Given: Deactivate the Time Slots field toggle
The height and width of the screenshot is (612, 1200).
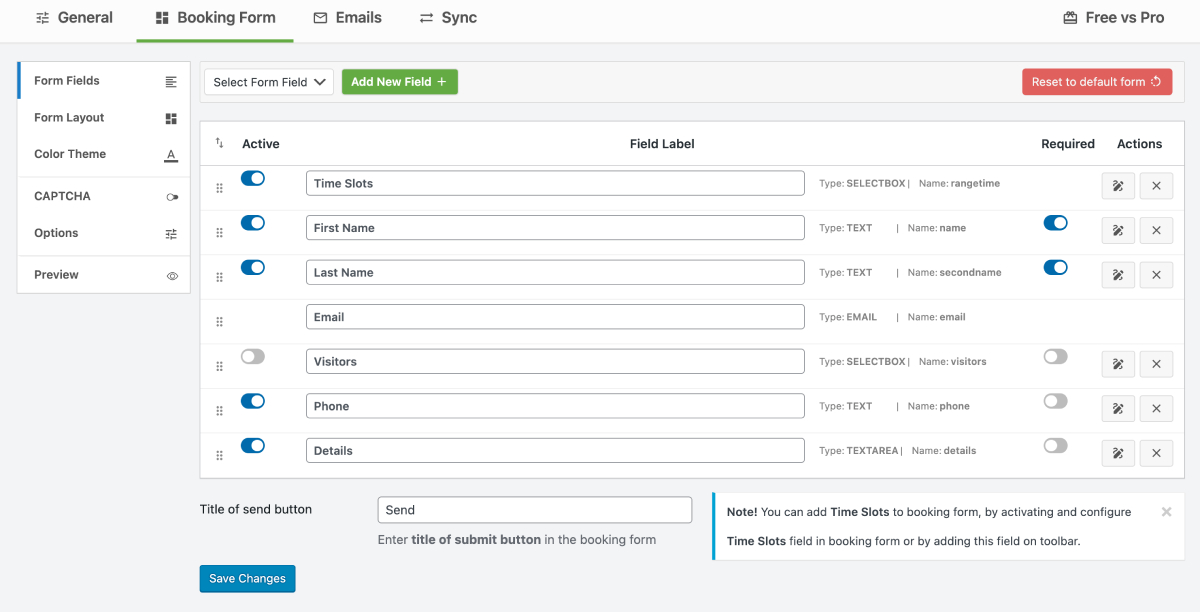Looking at the screenshot, I should (x=253, y=178).
